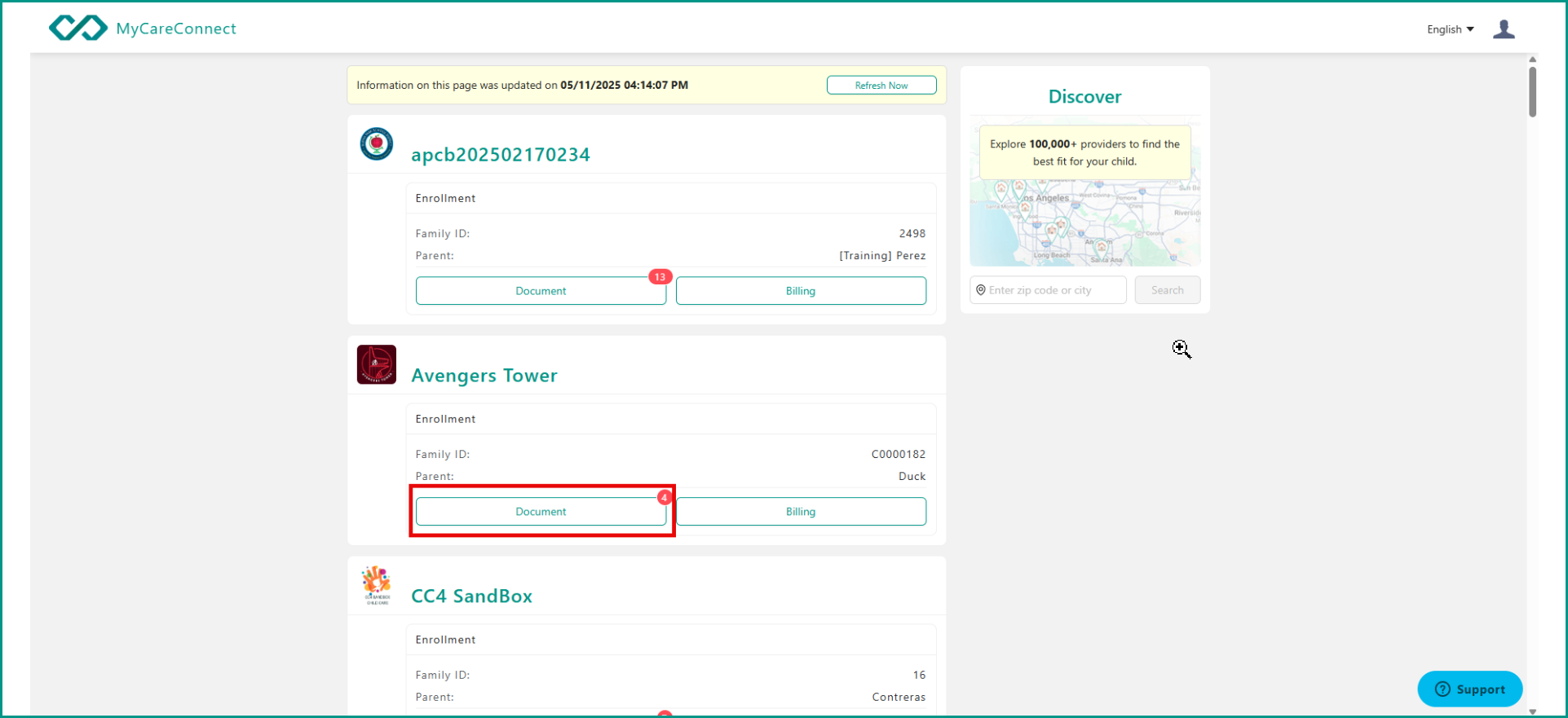The width and height of the screenshot is (1568, 718).
Task: Click the Avengers Tower logo icon
Action: [377, 364]
